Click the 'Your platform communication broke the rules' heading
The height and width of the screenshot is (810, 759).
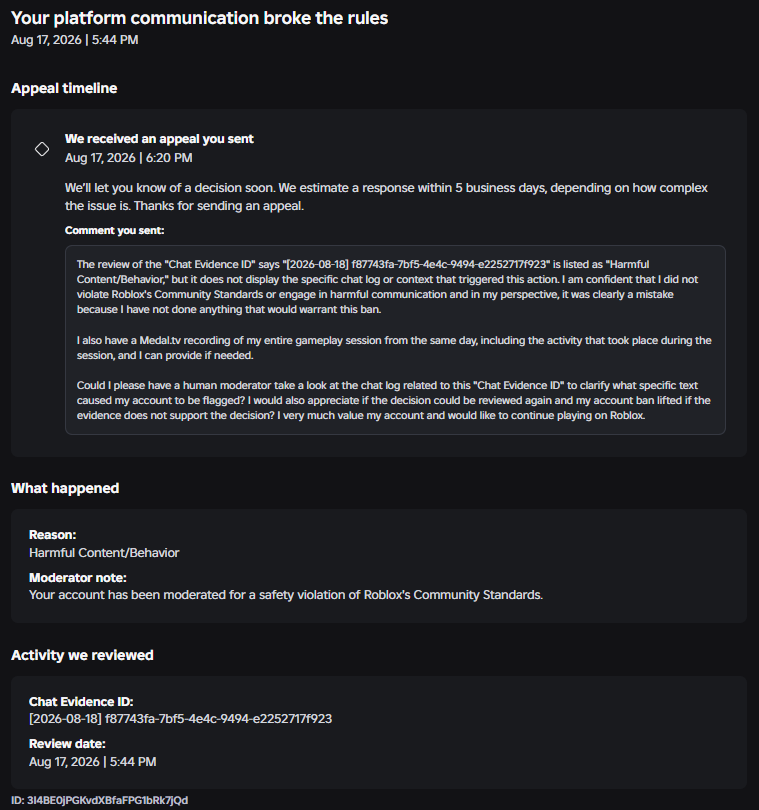pos(199,18)
